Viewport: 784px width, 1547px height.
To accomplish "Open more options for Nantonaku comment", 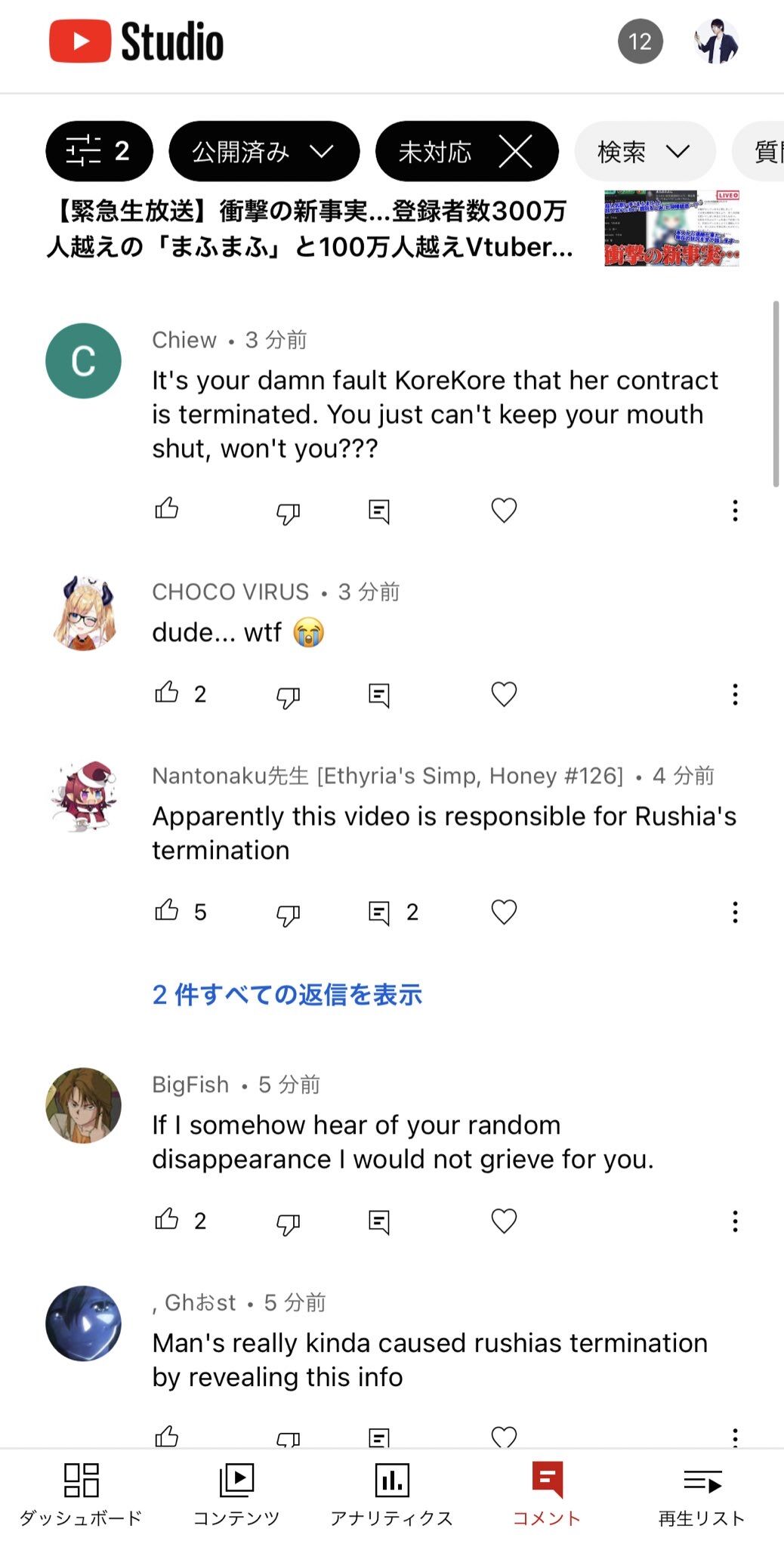I will 734,912.
